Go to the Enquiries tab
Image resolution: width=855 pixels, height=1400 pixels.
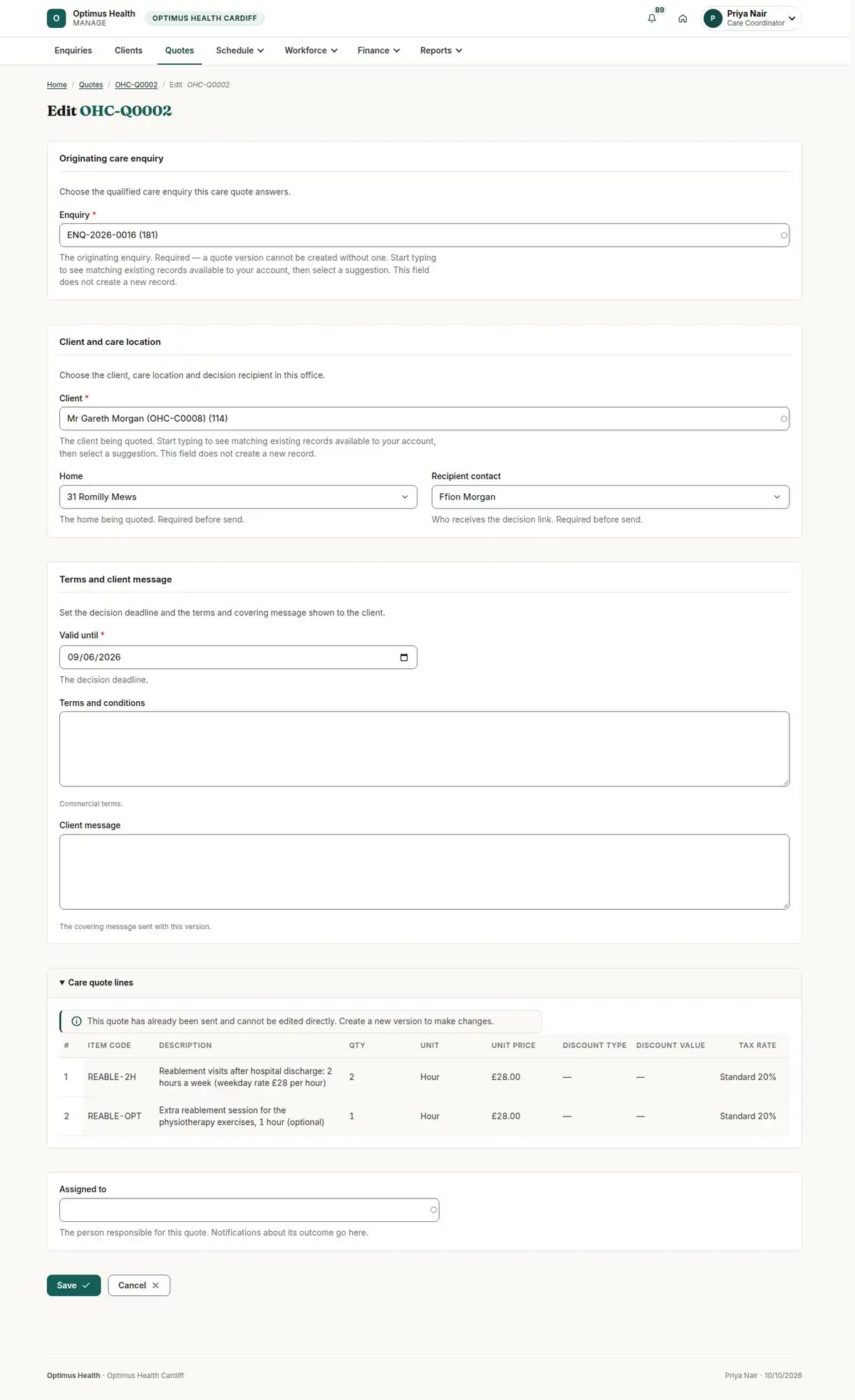[x=73, y=51]
